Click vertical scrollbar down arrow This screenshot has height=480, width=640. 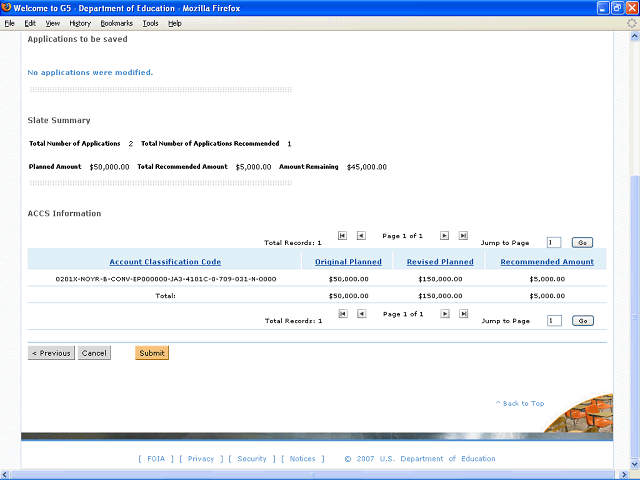click(634, 464)
